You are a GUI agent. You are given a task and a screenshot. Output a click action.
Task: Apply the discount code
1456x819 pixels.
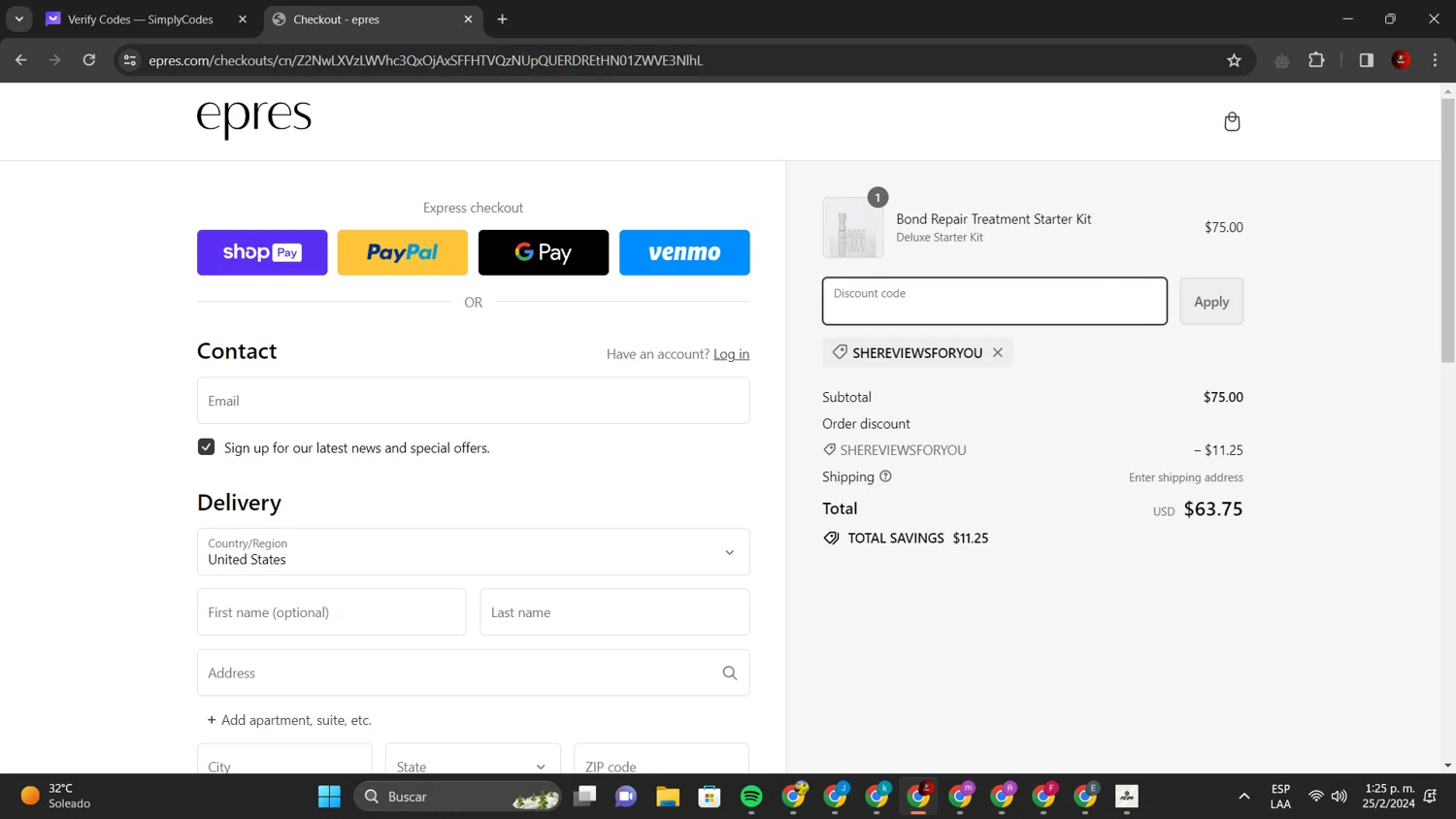[1211, 301]
